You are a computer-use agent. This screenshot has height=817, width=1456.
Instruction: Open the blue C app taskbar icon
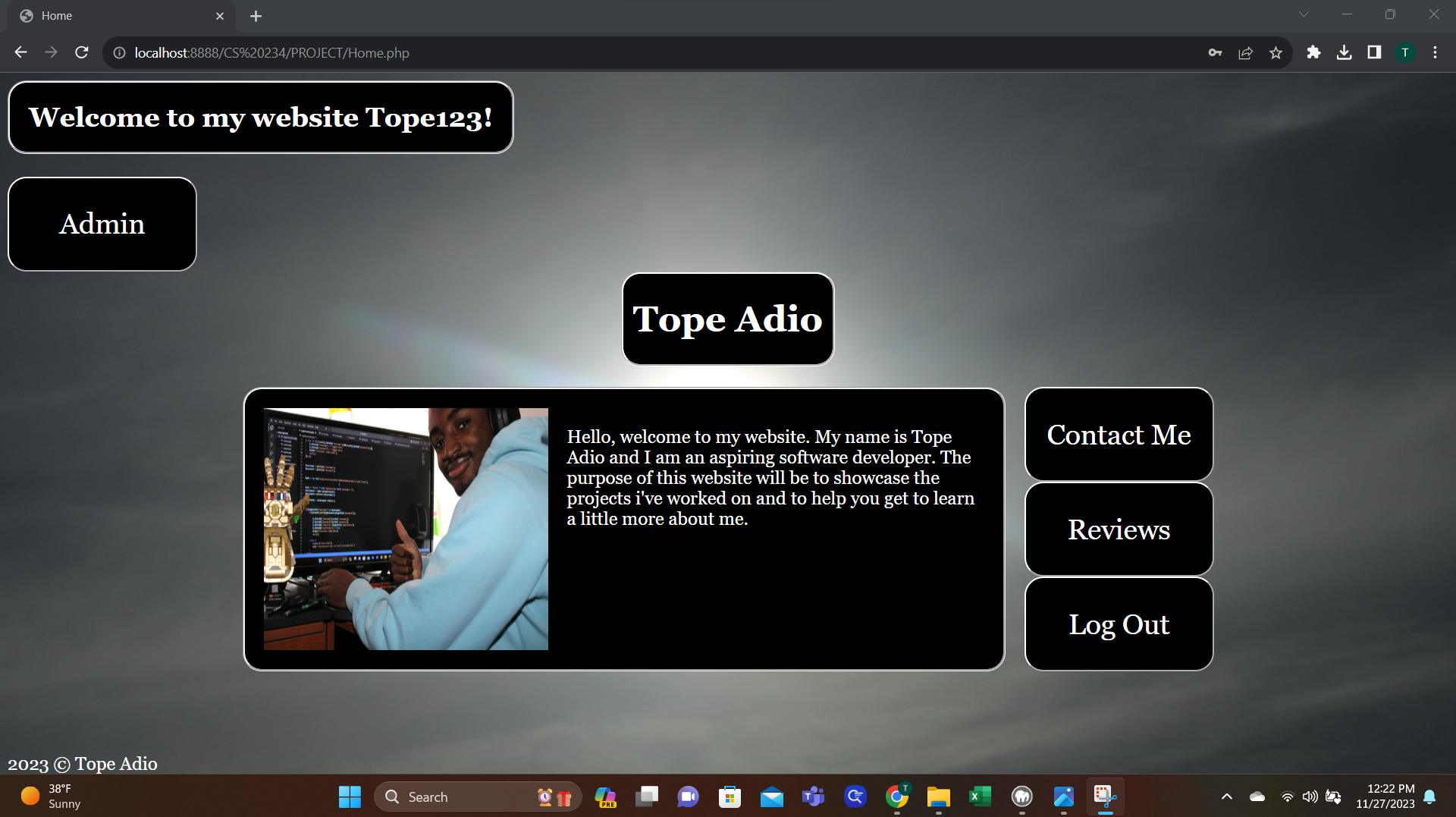[x=855, y=797]
